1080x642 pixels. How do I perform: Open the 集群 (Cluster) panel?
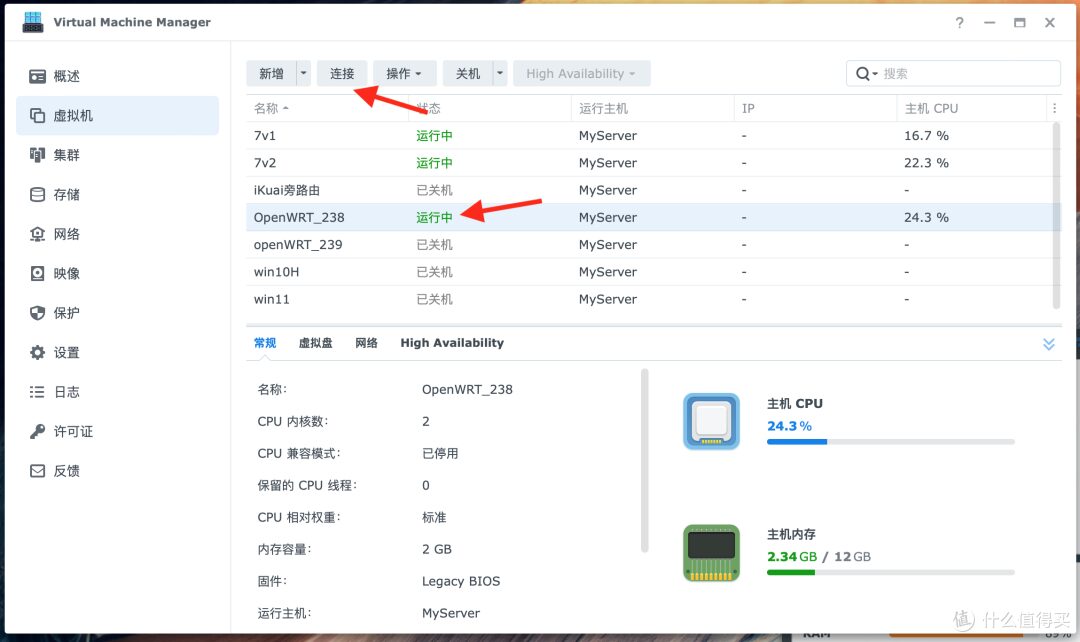(x=64, y=154)
